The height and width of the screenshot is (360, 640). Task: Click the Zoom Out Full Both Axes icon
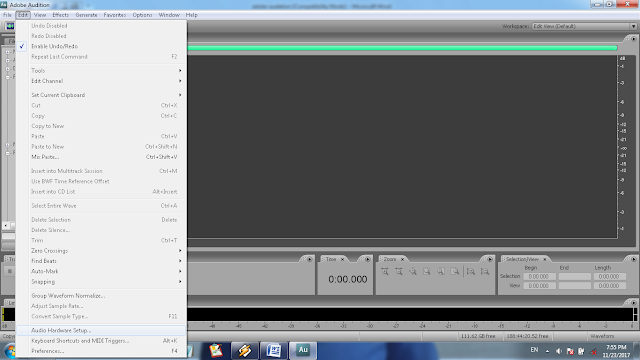pos(413,271)
